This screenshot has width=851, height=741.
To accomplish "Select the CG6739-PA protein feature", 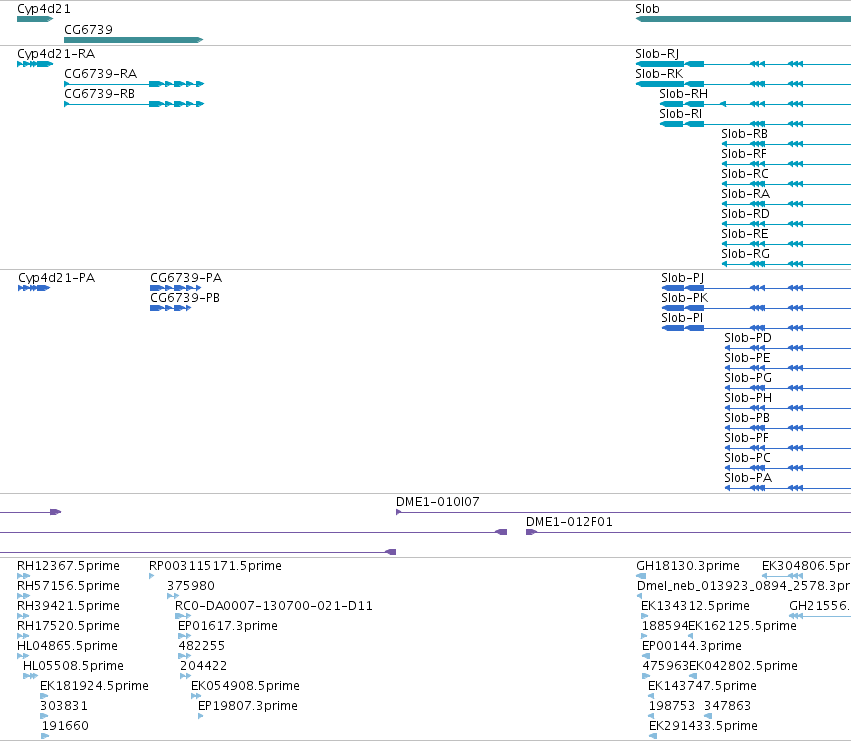I will pyautogui.click(x=175, y=288).
